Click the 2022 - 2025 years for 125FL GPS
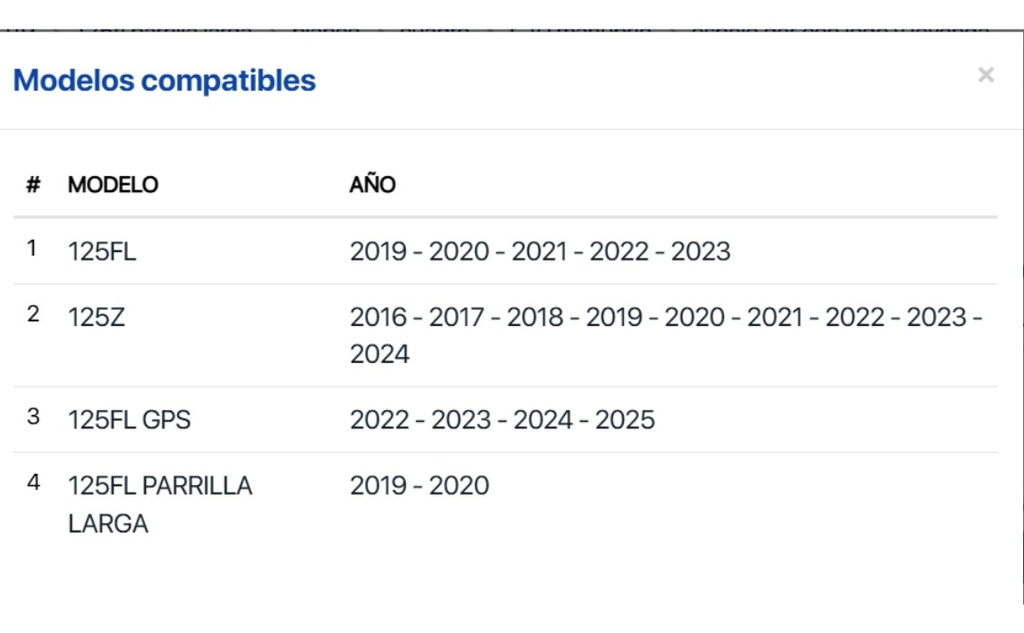The width and height of the screenshot is (1024, 633). point(502,420)
